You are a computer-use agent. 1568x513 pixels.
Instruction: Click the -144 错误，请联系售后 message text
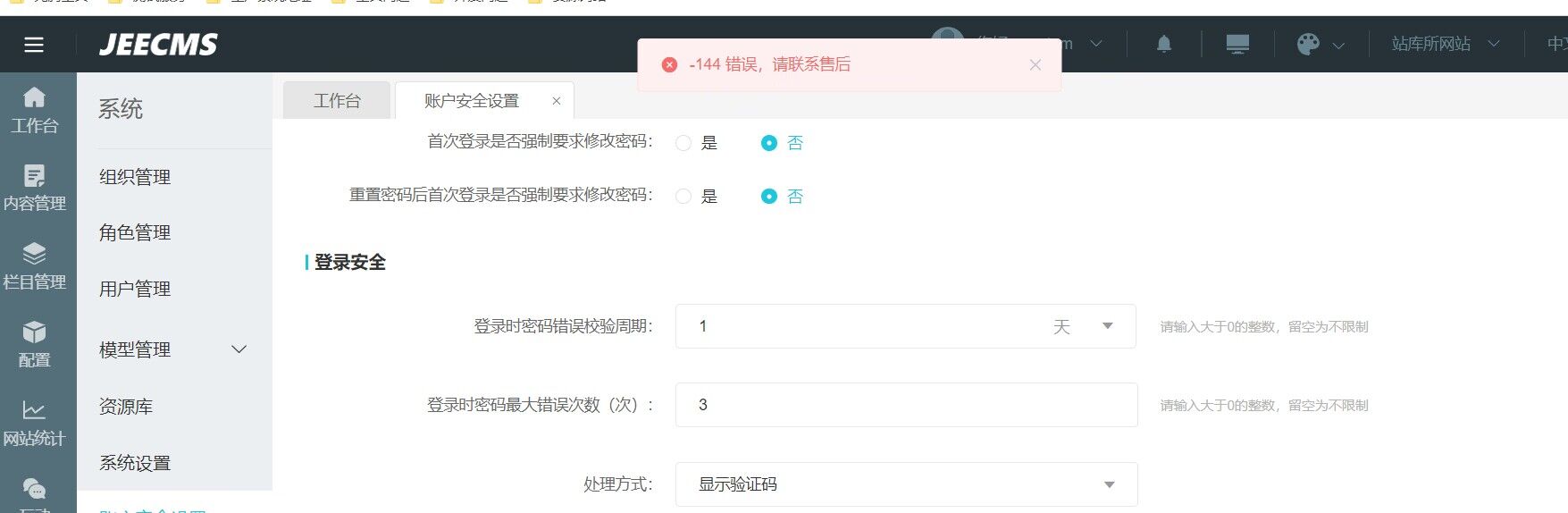coord(769,64)
